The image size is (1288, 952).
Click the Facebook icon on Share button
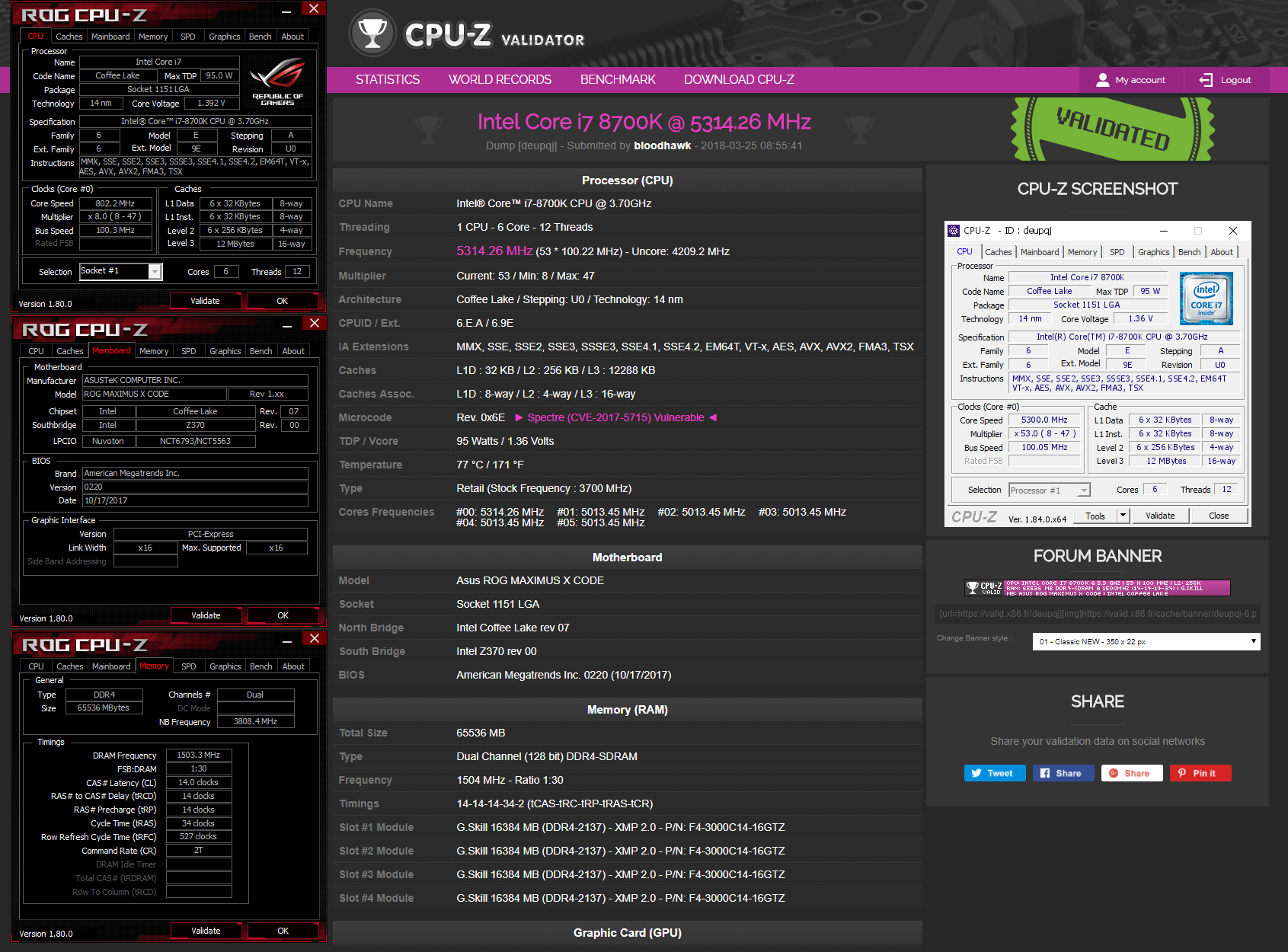pyautogui.click(x=1045, y=773)
